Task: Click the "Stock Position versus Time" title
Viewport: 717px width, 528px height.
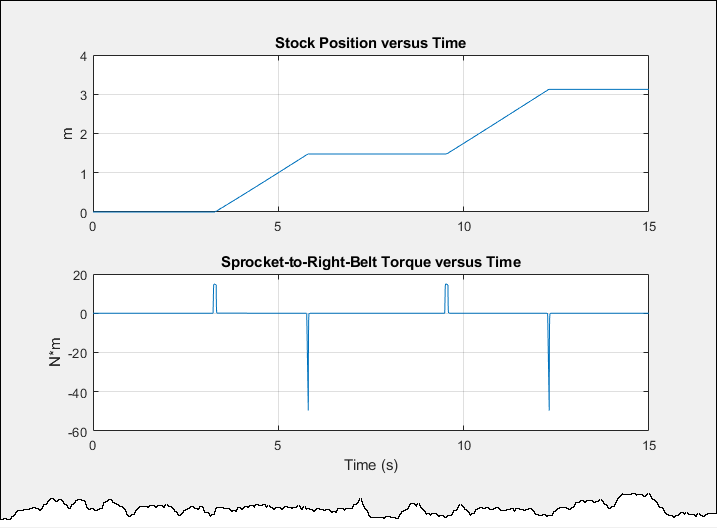Action: [x=370, y=43]
